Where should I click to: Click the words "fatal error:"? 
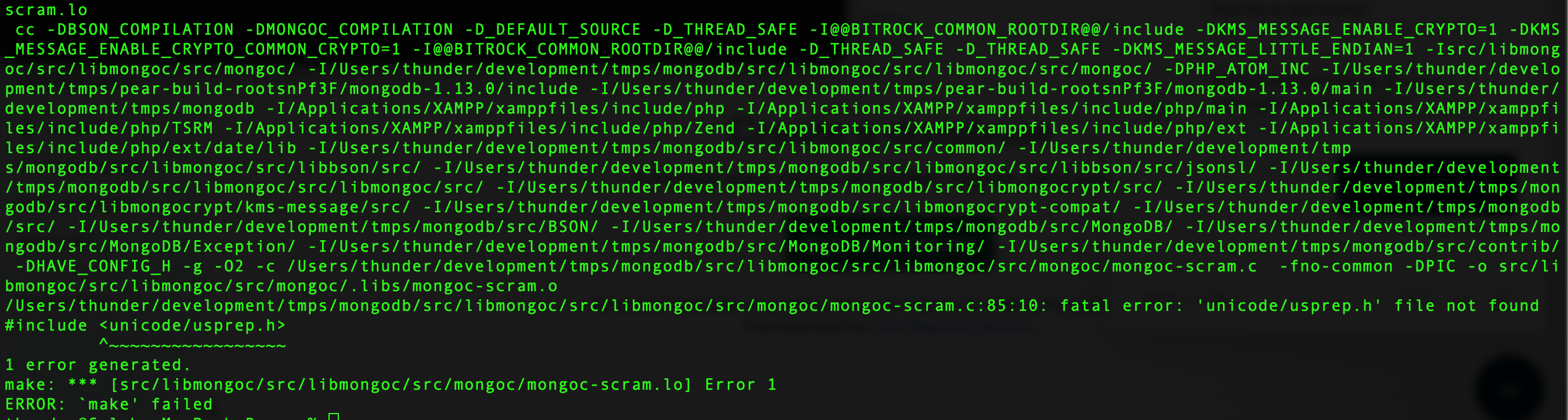click(x=1121, y=306)
